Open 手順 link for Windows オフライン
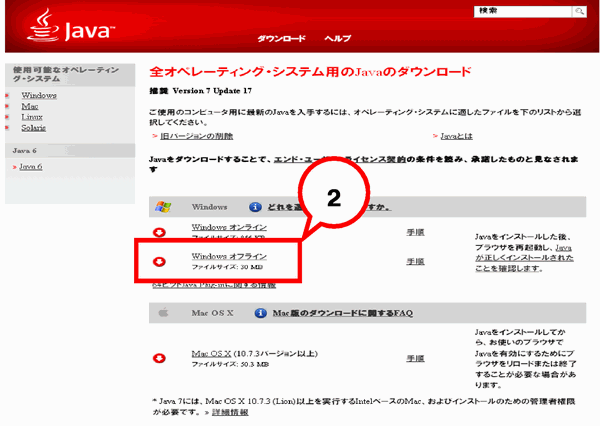The height and width of the screenshot is (426, 600). point(415,261)
